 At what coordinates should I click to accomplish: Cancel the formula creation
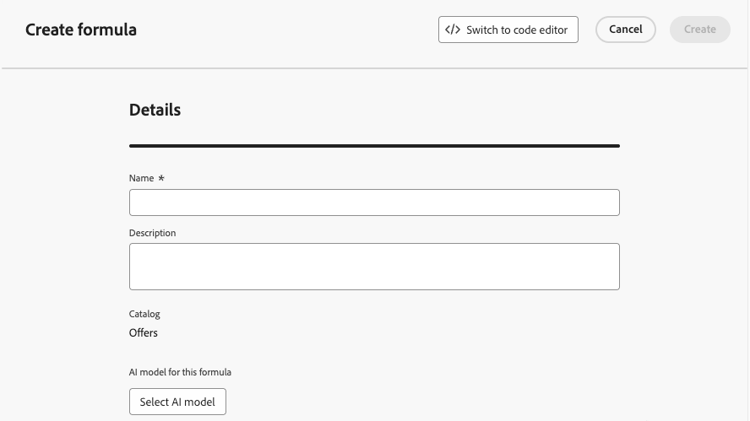click(625, 29)
